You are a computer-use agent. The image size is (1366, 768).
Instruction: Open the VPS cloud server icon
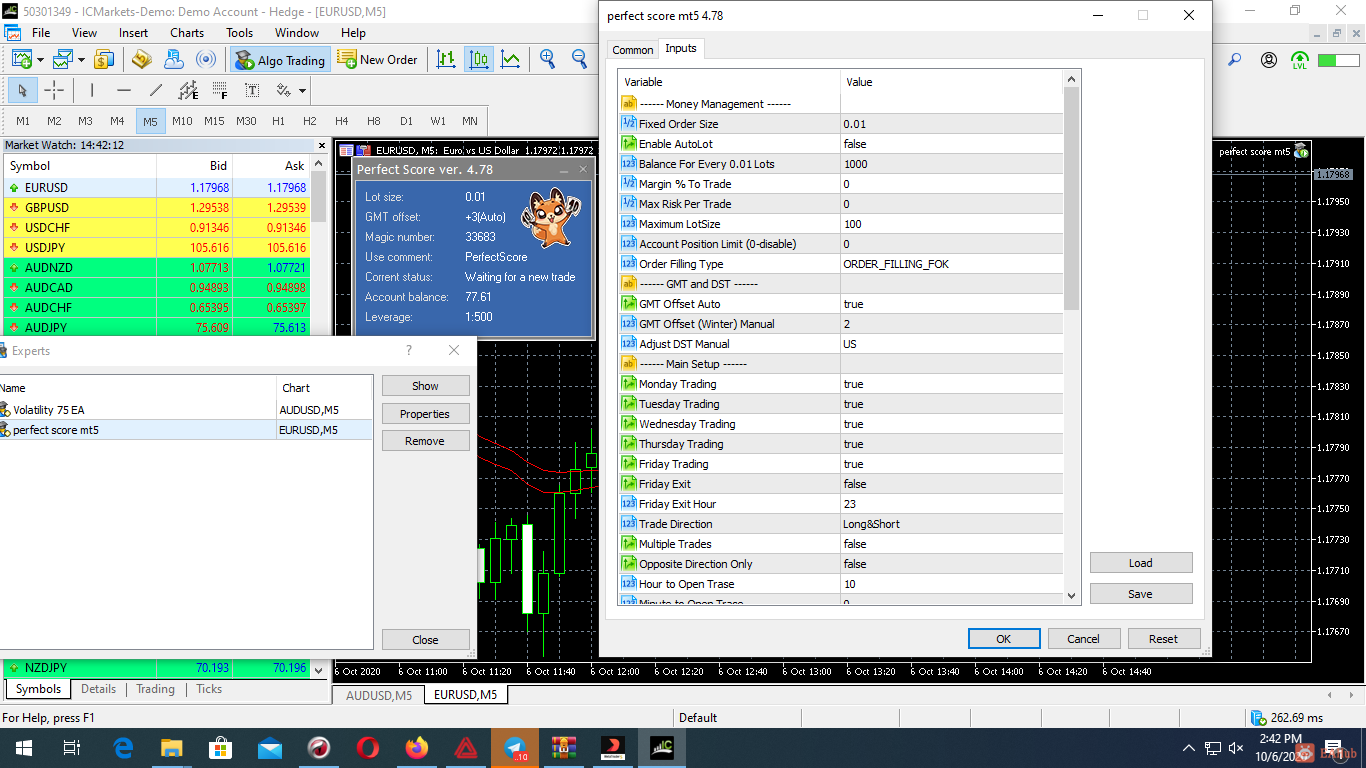173,60
